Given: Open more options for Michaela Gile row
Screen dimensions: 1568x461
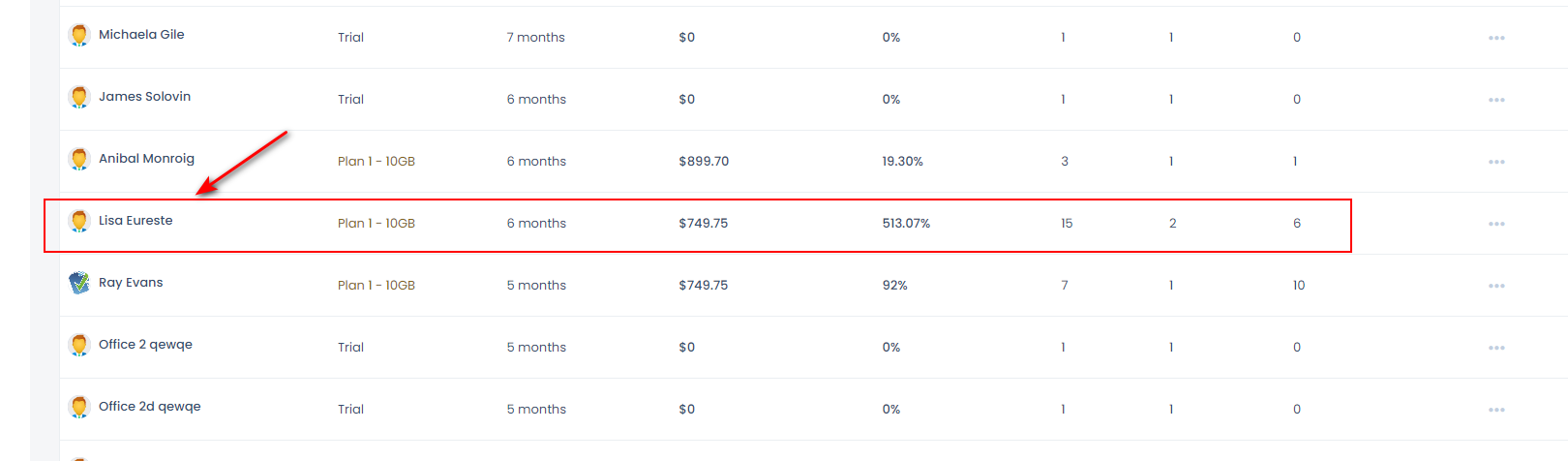Looking at the screenshot, I should (x=1496, y=38).
